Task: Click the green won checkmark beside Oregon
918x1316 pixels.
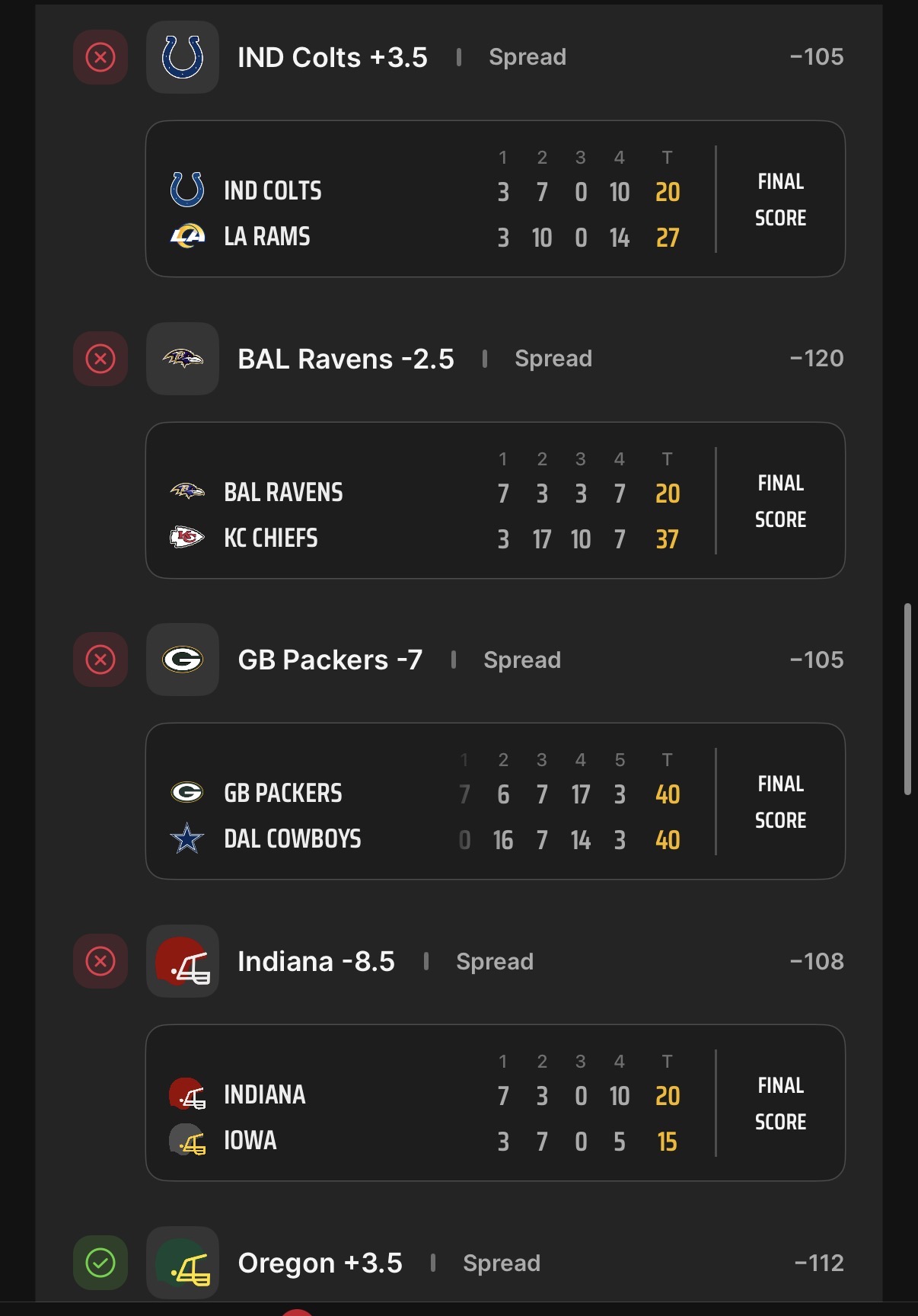Action: 100,1263
